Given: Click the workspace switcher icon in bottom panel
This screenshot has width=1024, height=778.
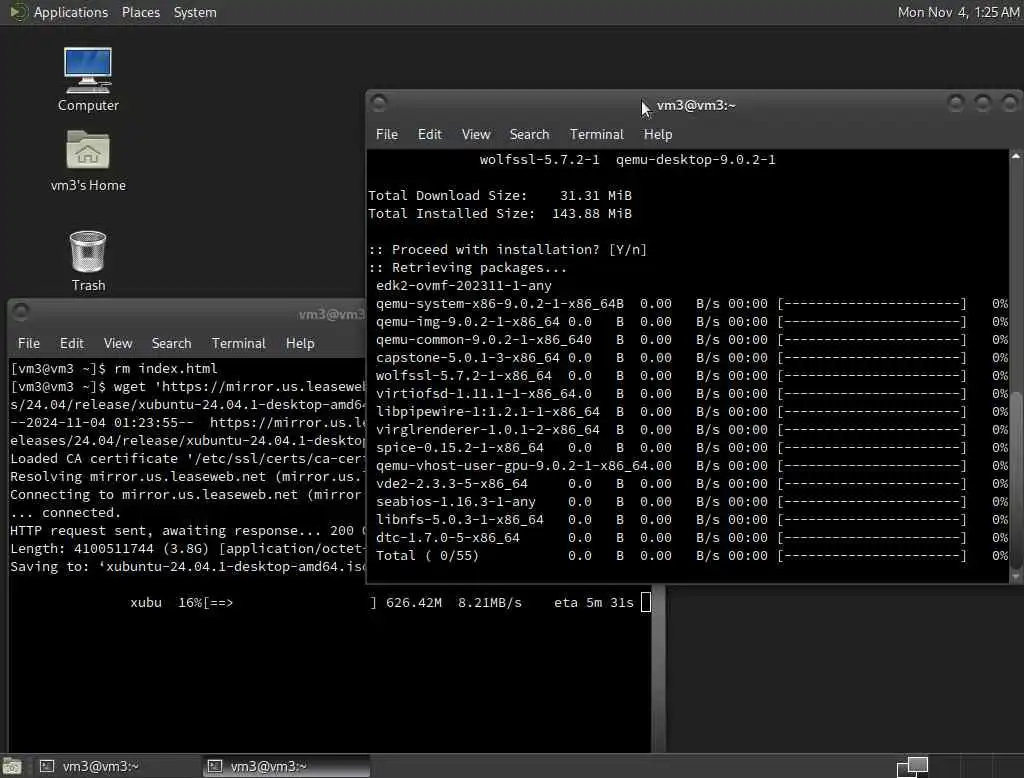Looking at the screenshot, I should [912, 766].
